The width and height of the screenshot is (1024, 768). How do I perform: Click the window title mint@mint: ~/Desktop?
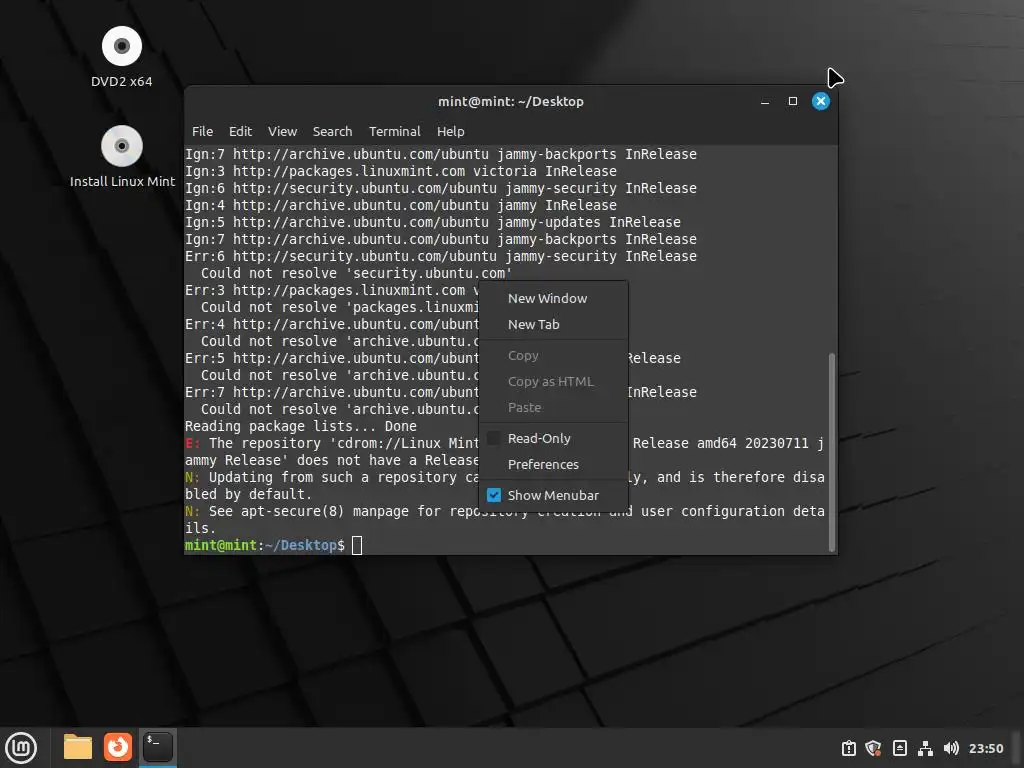[511, 101]
